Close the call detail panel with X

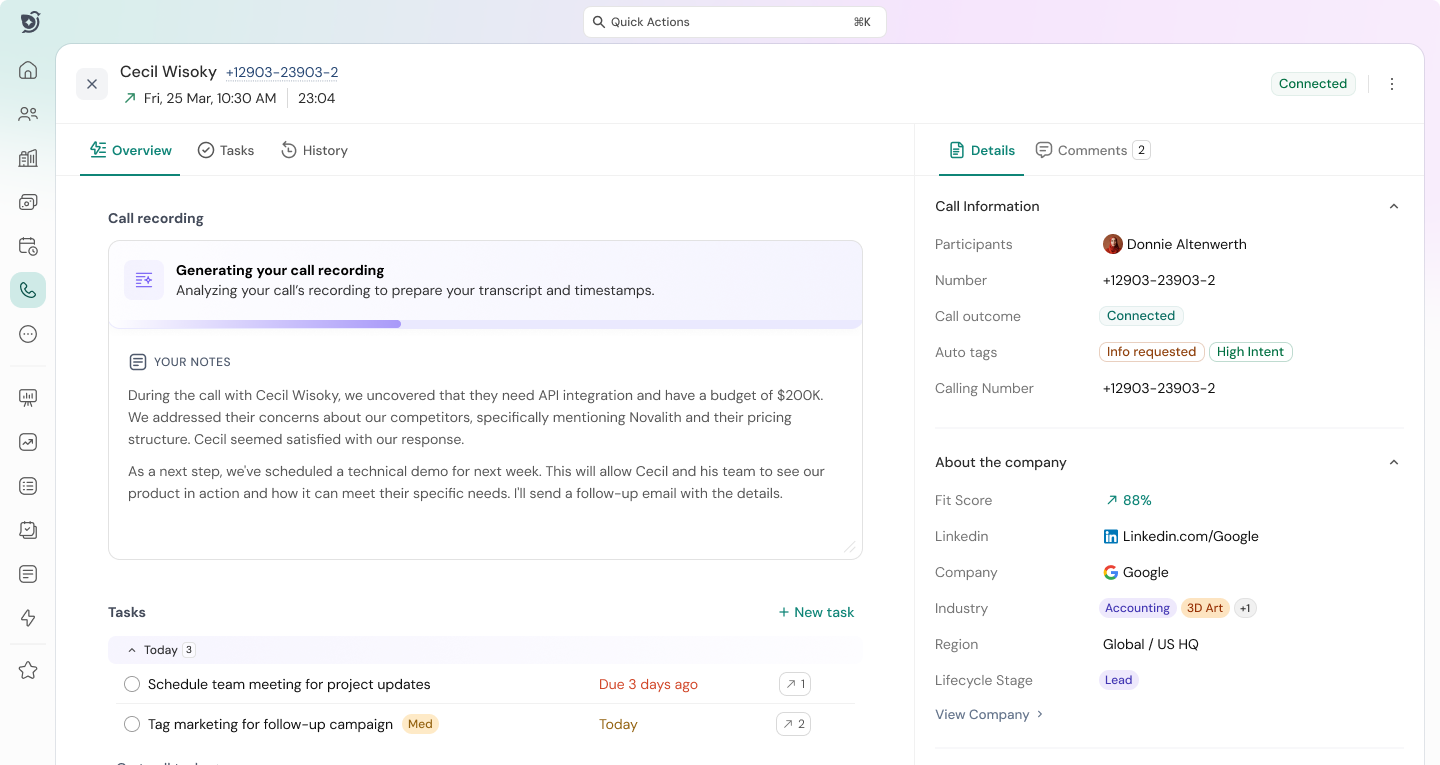(x=92, y=84)
